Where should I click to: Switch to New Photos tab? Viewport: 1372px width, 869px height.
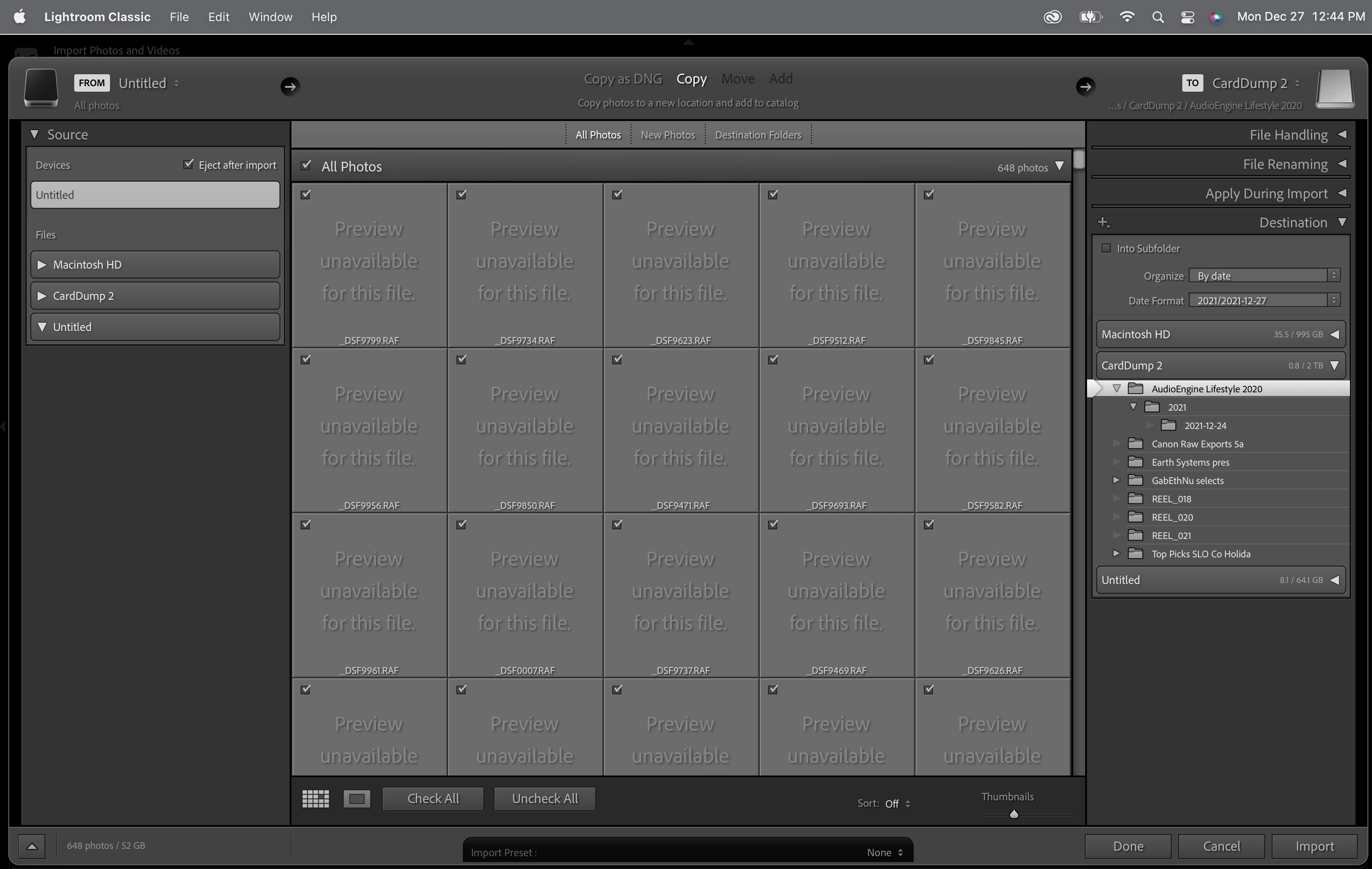(667, 134)
